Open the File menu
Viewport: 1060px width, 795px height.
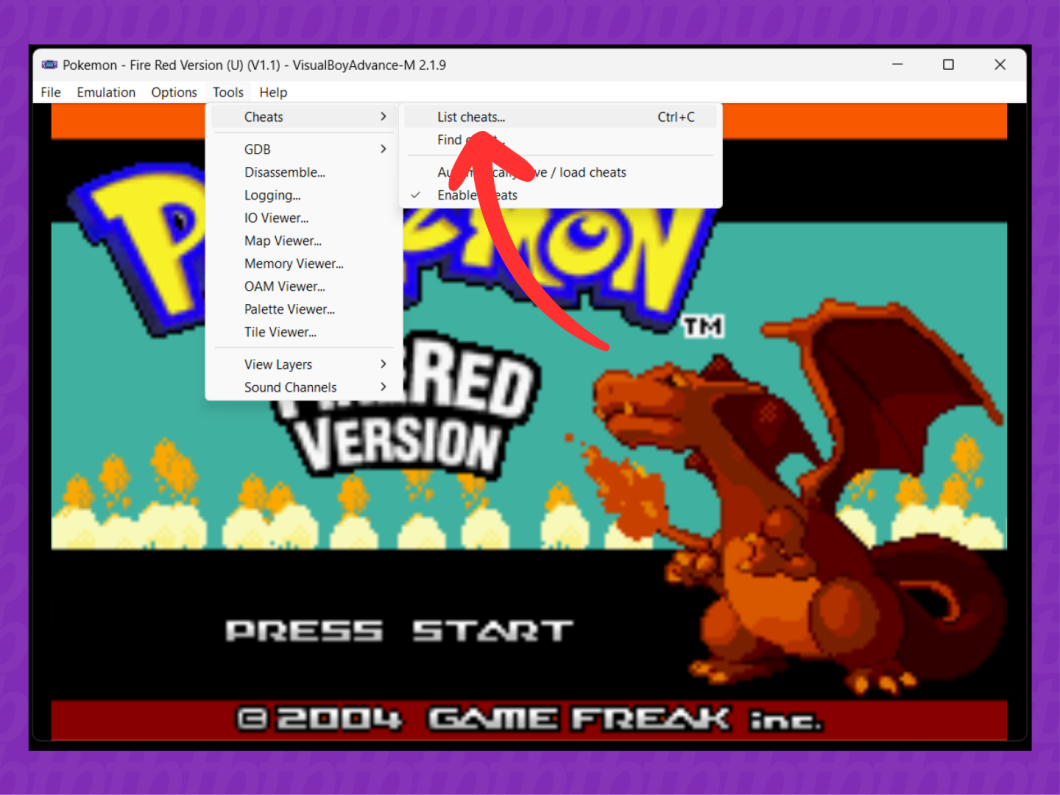(x=51, y=92)
